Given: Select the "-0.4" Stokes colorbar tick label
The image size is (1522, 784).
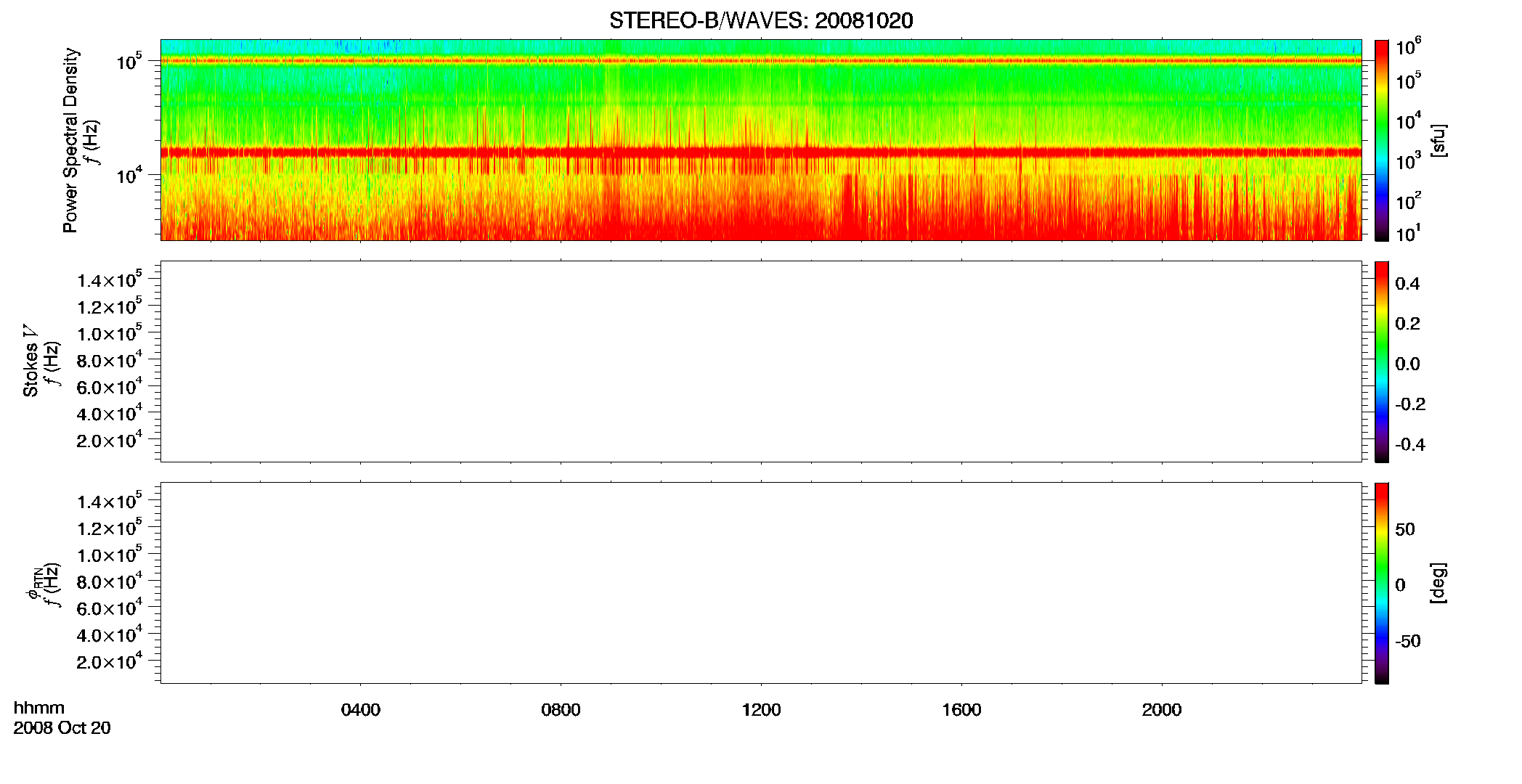Looking at the screenshot, I should tap(1410, 445).
